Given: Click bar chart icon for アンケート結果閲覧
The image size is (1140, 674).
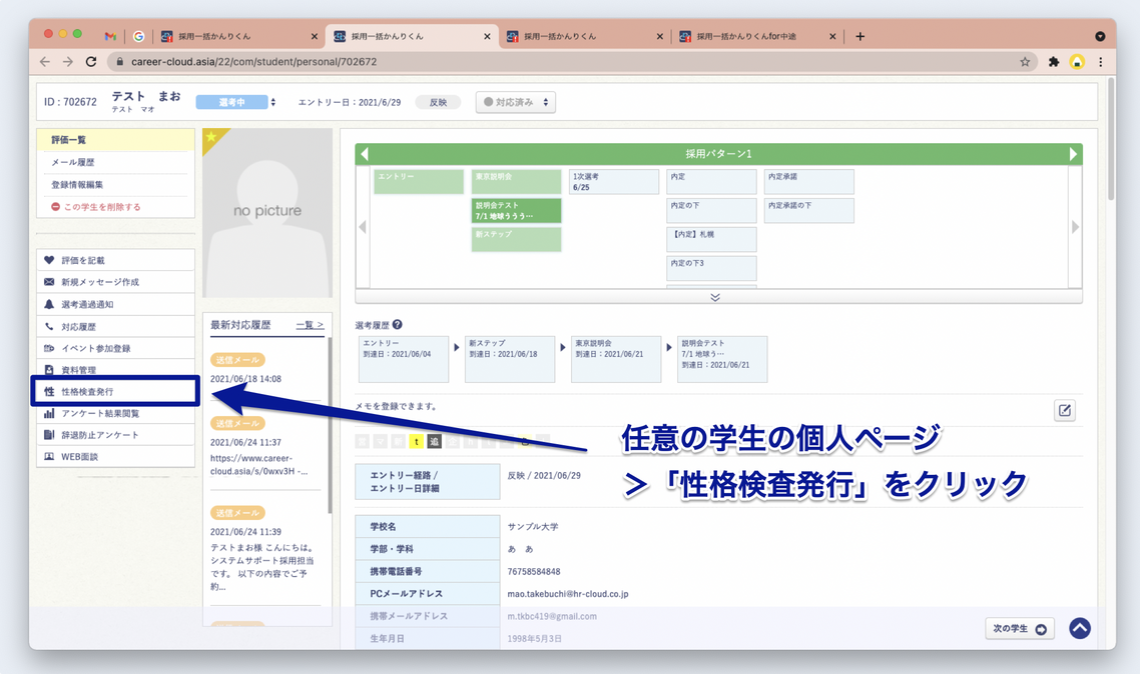Looking at the screenshot, I should tap(49, 413).
